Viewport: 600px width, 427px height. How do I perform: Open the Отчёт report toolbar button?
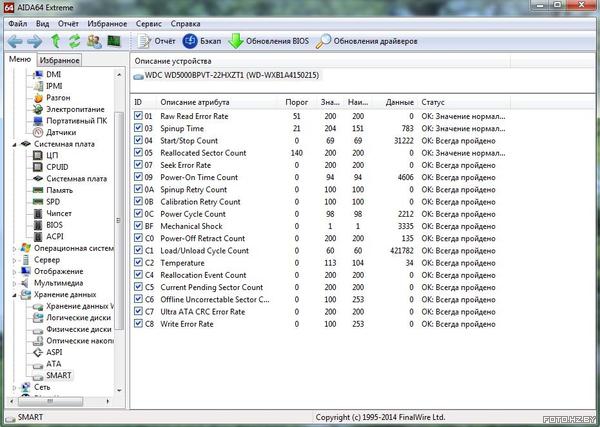coord(157,41)
